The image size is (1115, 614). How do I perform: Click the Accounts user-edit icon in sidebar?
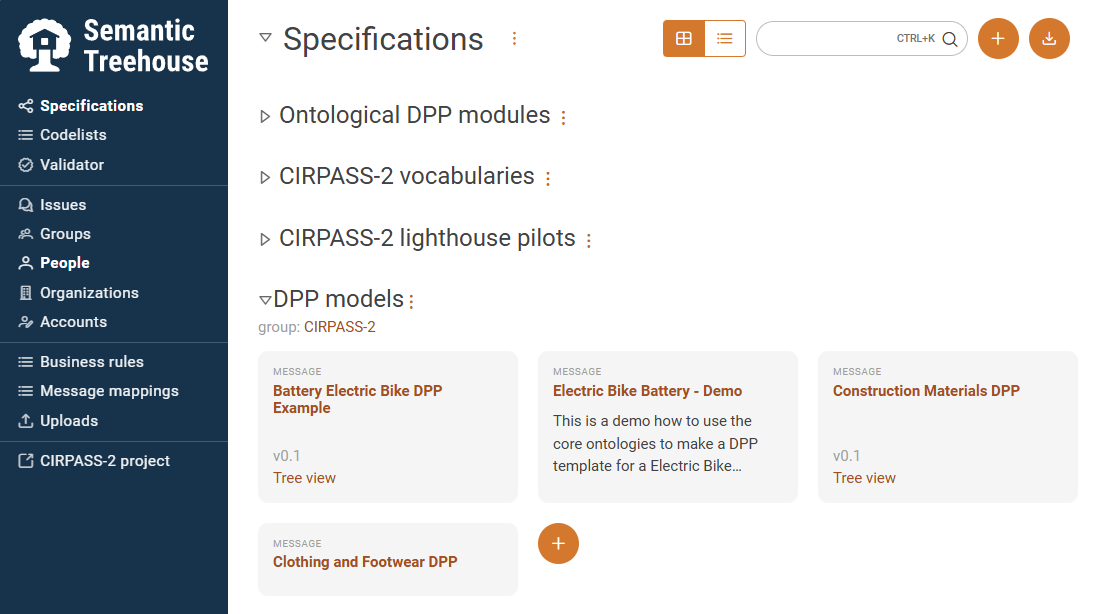pyautogui.click(x=26, y=322)
